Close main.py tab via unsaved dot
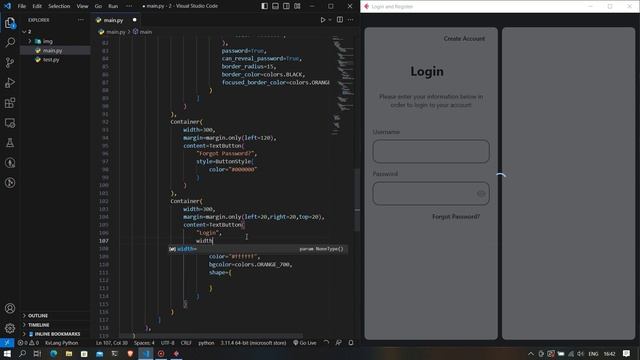 pos(134,20)
